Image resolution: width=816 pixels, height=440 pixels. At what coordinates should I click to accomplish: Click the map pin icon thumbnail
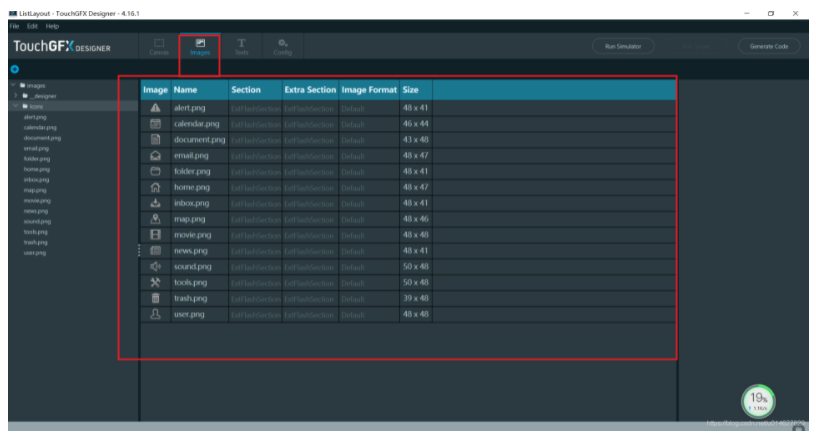tap(155, 219)
